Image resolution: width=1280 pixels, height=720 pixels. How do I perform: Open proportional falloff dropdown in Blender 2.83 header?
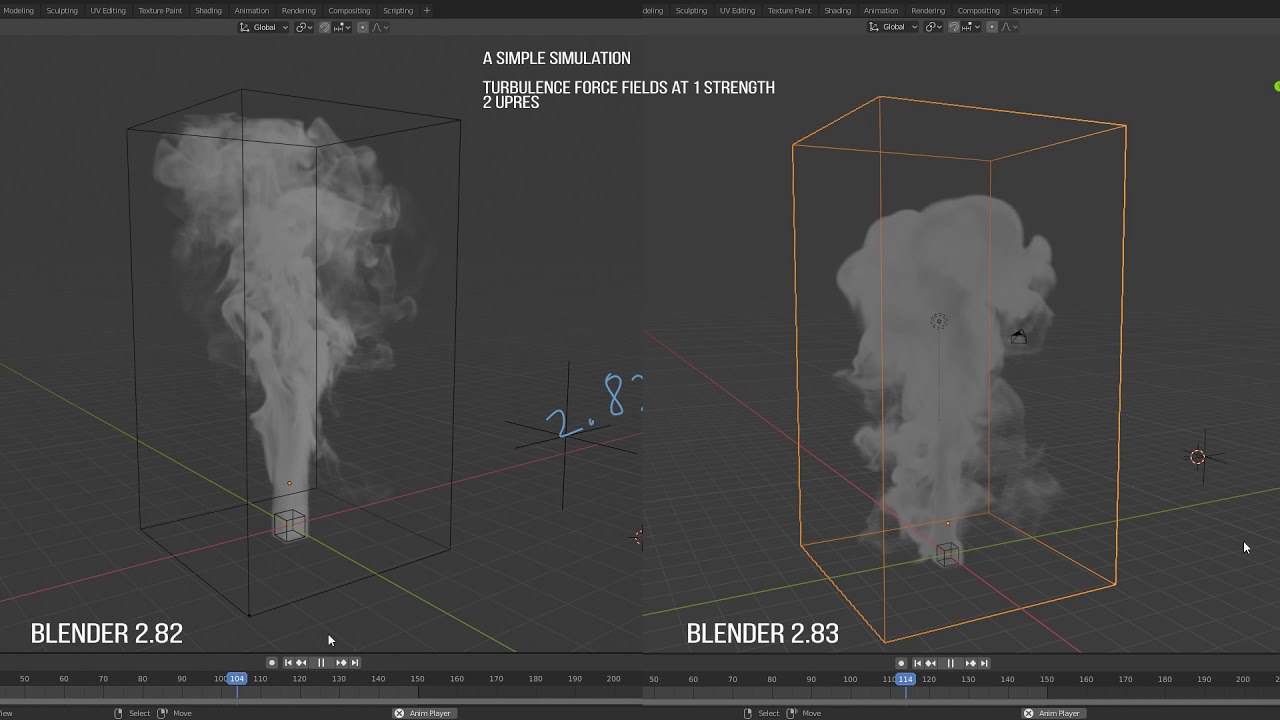click(x=1009, y=27)
